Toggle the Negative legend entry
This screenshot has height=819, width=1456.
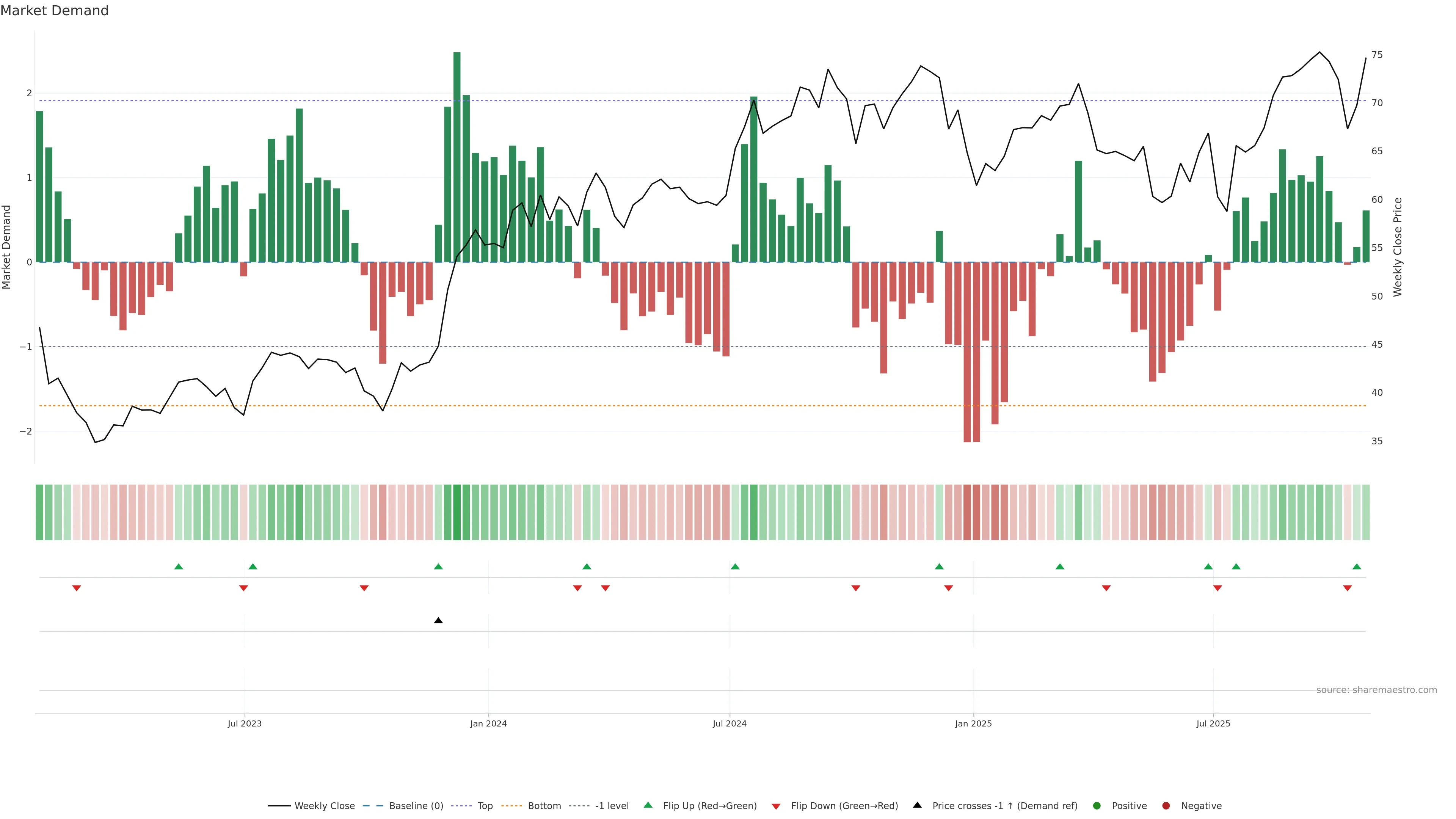1201,806
